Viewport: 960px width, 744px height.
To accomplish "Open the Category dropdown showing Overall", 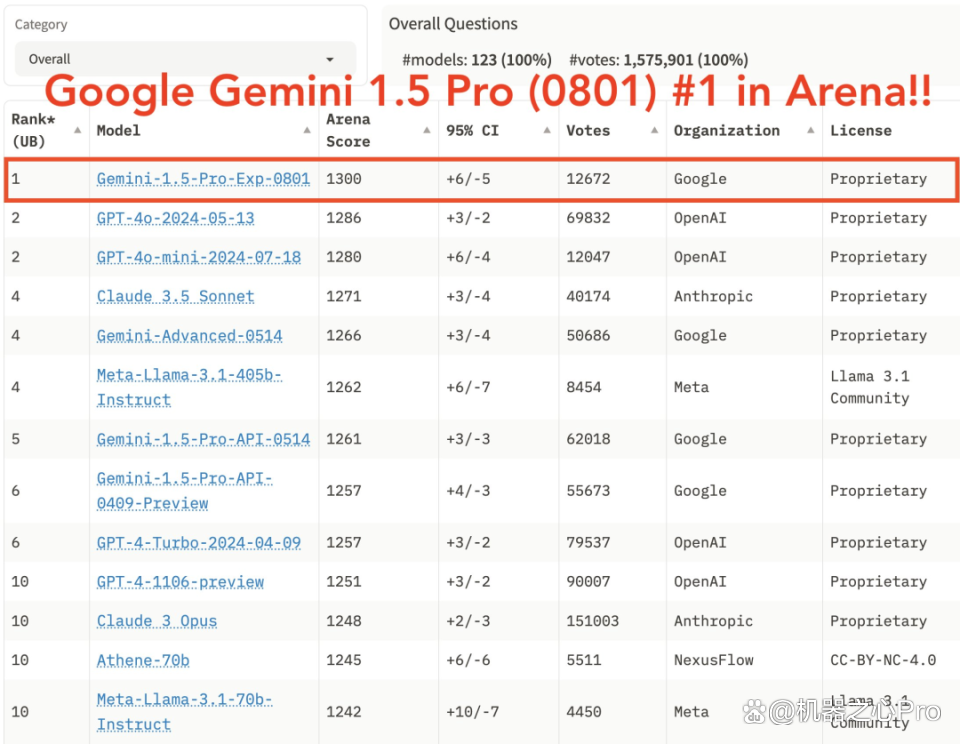I will point(185,59).
